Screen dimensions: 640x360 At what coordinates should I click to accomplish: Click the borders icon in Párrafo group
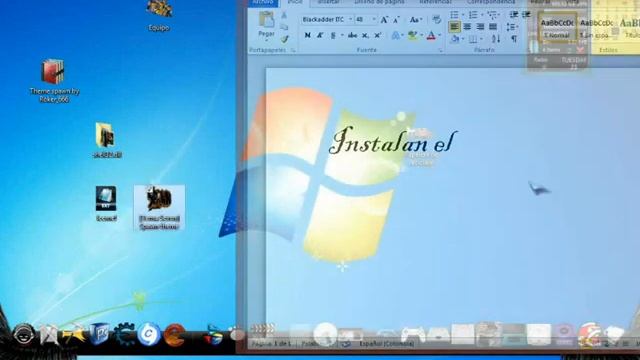click(473, 39)
